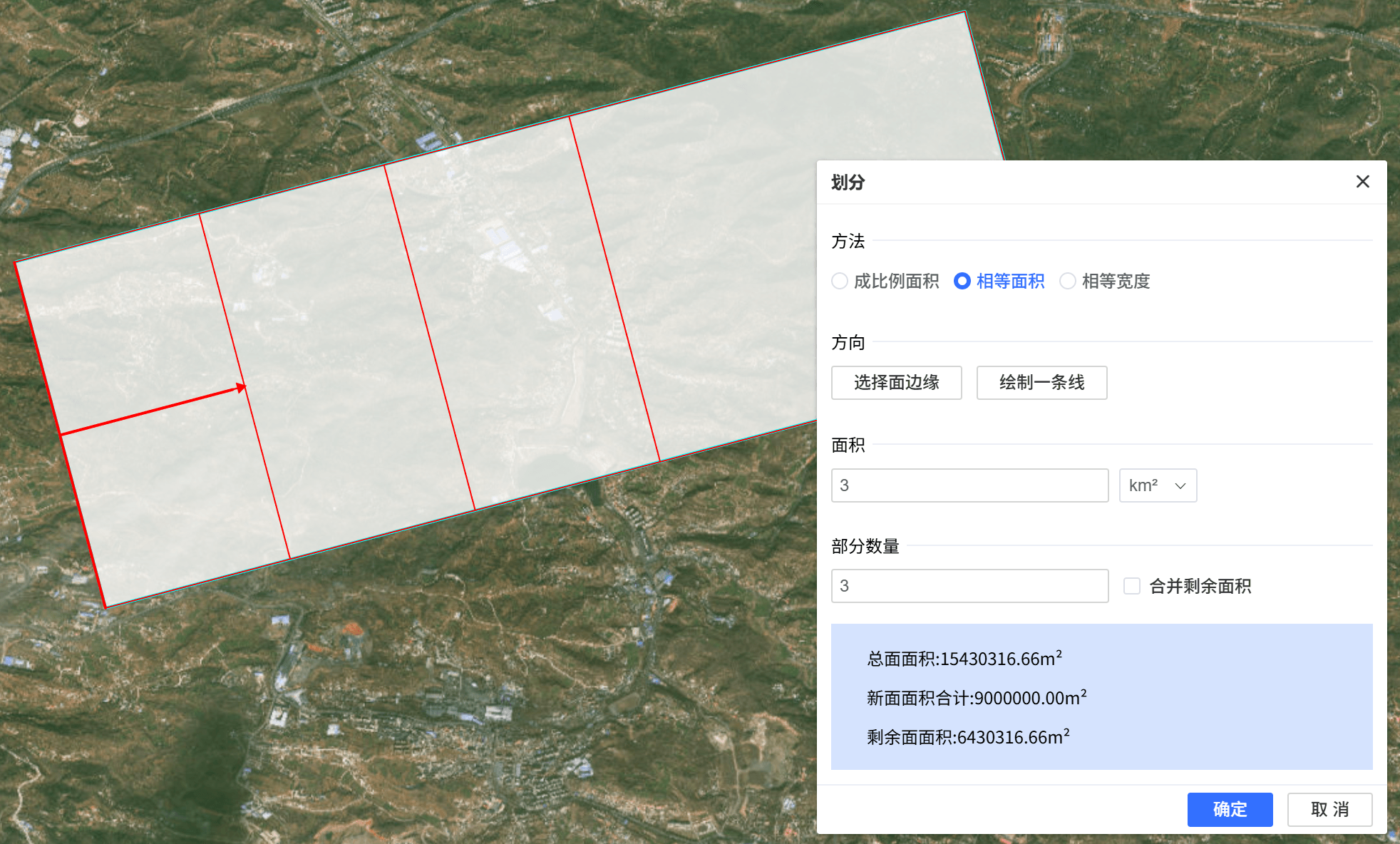This screenshot has width=1400, height=844.
Task: Focus the 部分数量 input field
Action: 969,586
